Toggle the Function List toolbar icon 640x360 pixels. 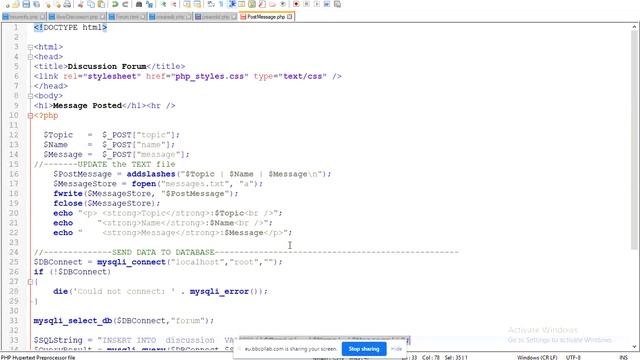point(262,4)
